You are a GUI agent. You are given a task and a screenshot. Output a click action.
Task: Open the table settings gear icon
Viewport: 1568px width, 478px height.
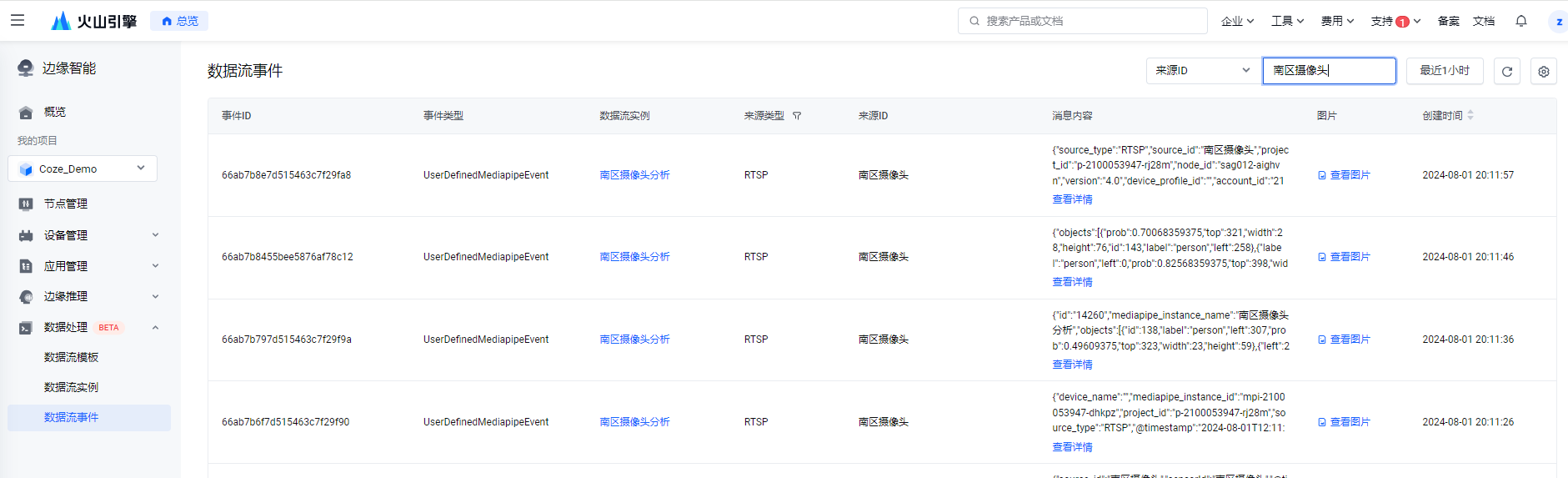tap(1543, 71)
